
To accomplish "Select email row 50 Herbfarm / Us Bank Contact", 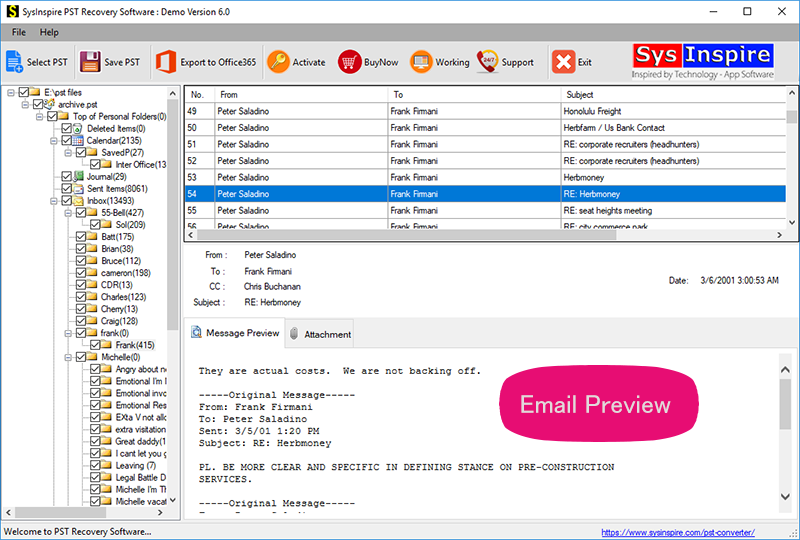I will click(x=485, y=128).
